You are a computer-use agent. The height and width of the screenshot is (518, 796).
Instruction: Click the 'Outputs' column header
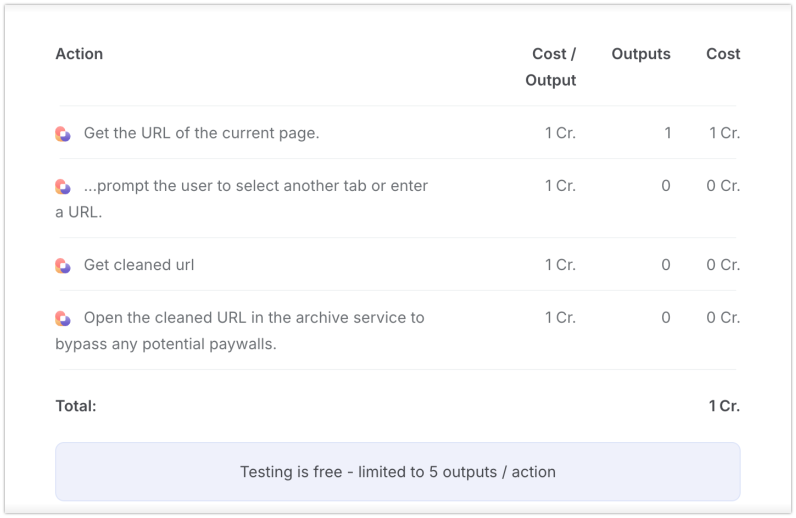641,54
